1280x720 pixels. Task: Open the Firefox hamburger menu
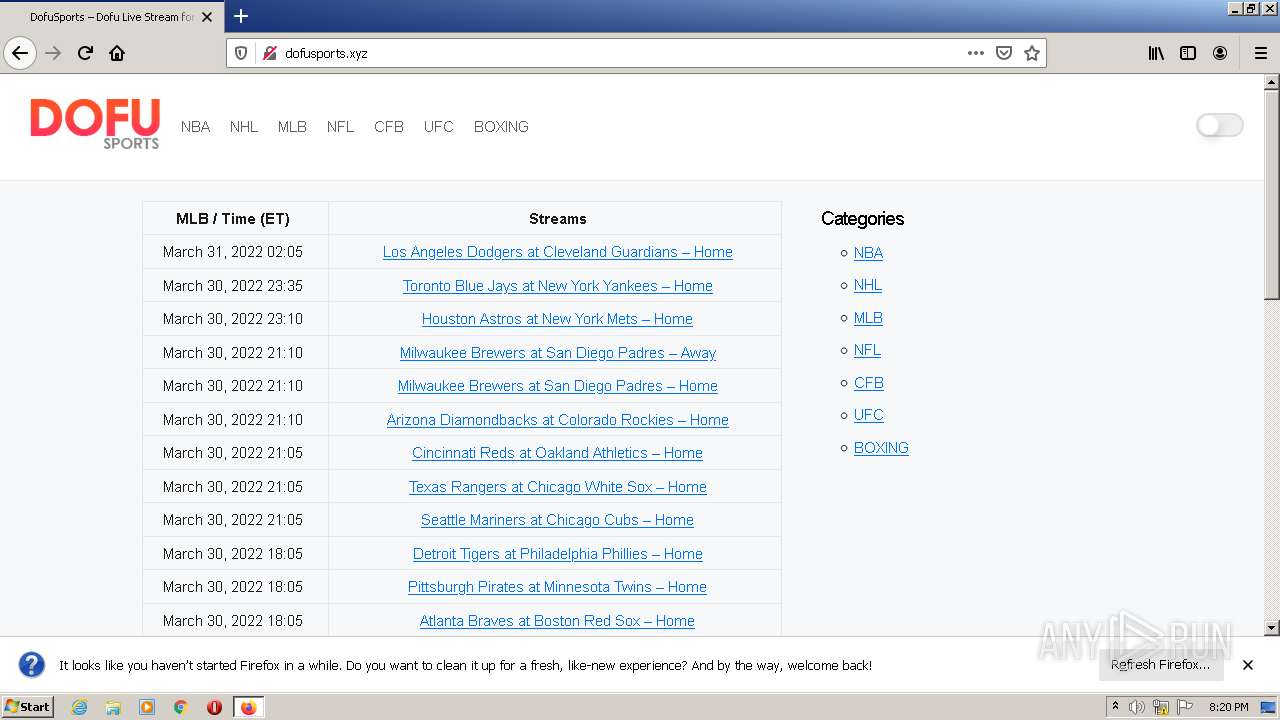pyautogui.click(x=1260, y=53)
